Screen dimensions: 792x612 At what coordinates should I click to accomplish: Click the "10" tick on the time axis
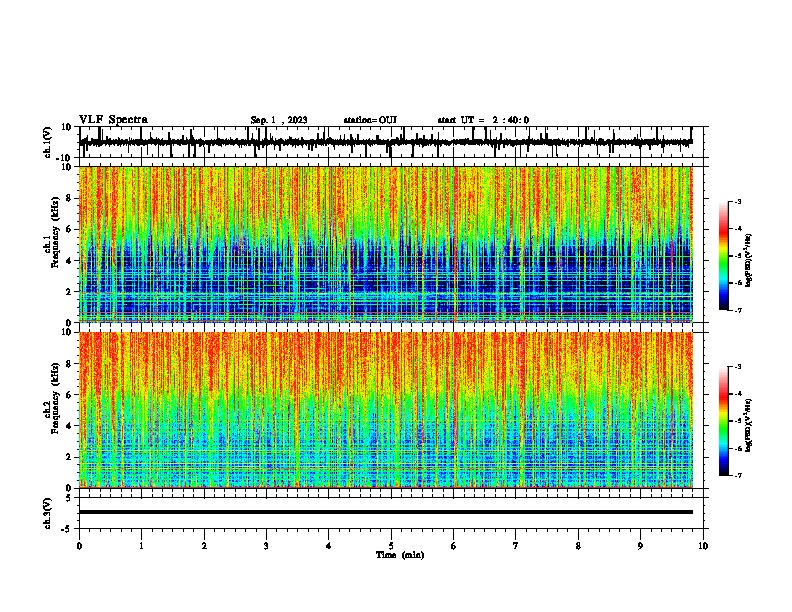(703, 546)
